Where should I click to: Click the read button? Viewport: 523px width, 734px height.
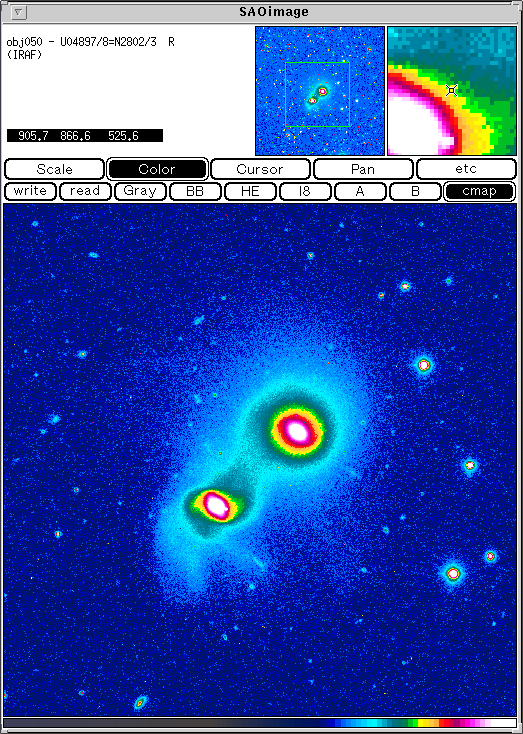[x=85, y=191]
